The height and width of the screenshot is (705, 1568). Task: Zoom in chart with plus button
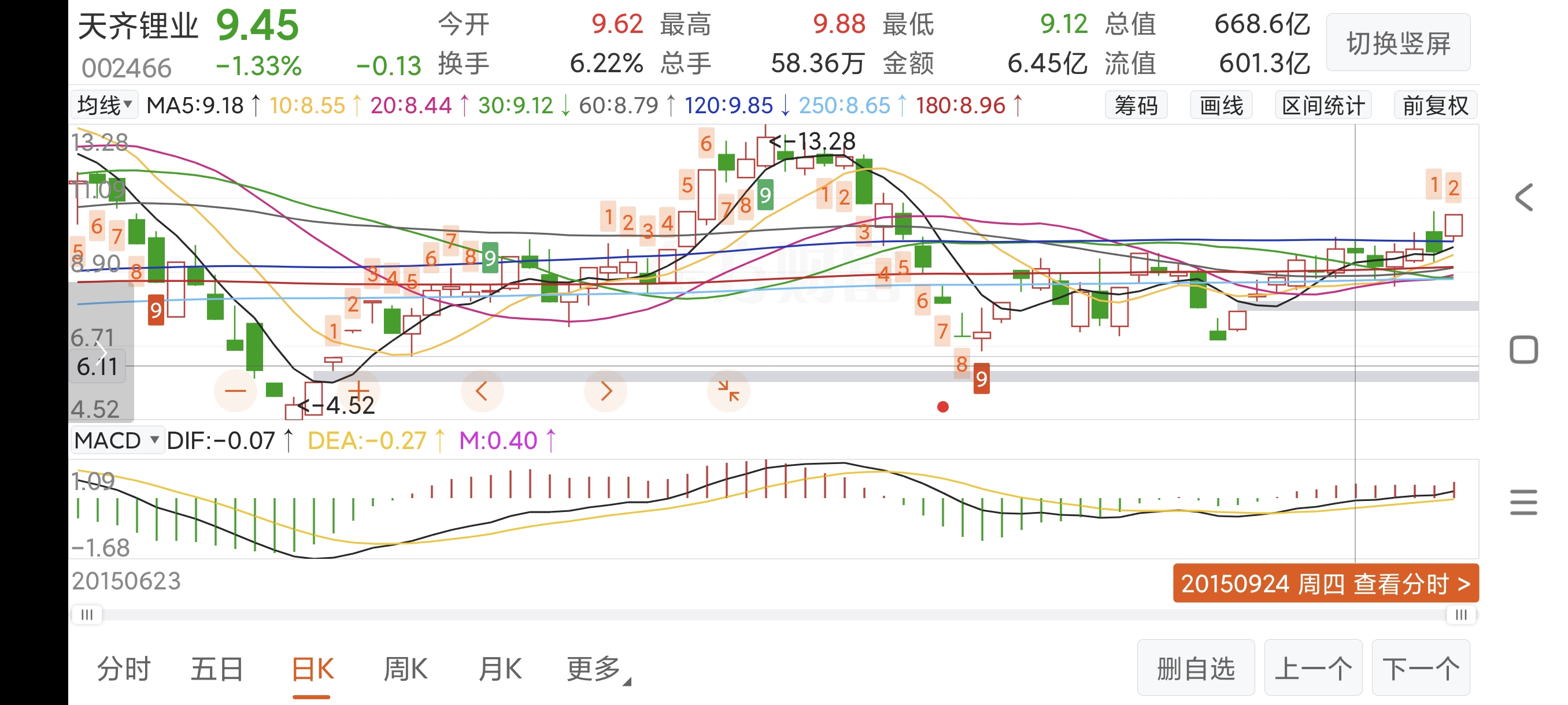(x=358, y=391)
